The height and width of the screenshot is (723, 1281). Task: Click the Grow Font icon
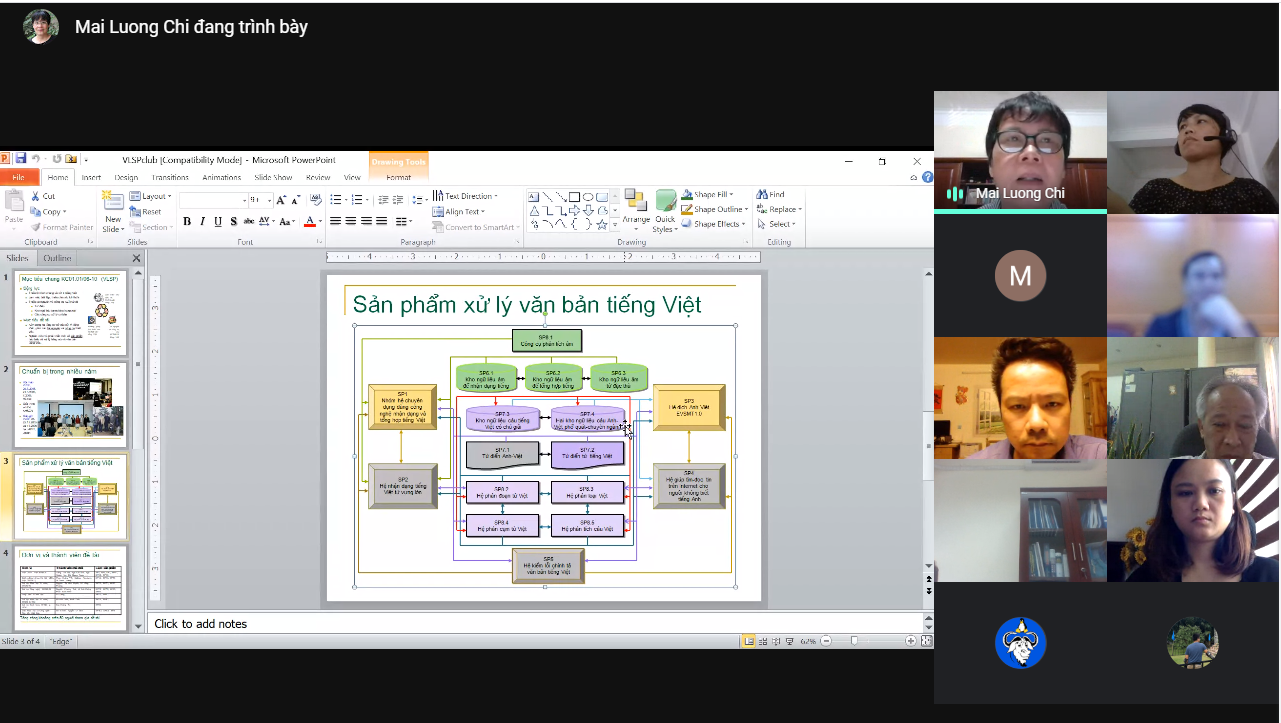point(282,201)
